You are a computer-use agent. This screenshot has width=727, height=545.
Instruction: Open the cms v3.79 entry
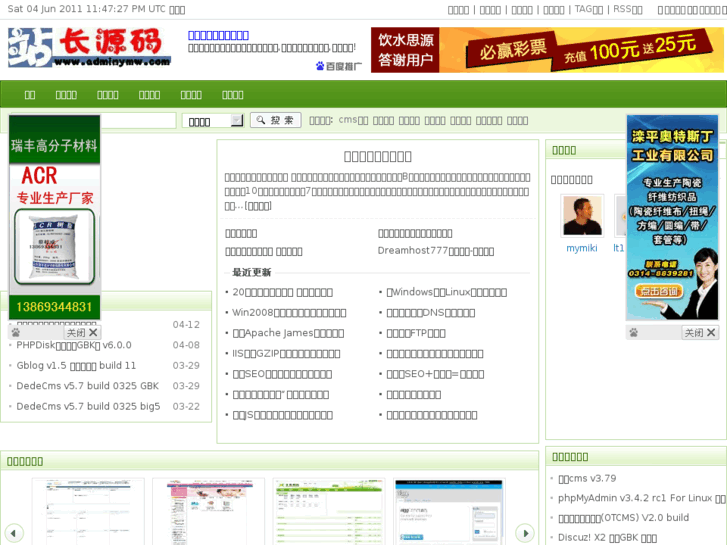587,478
